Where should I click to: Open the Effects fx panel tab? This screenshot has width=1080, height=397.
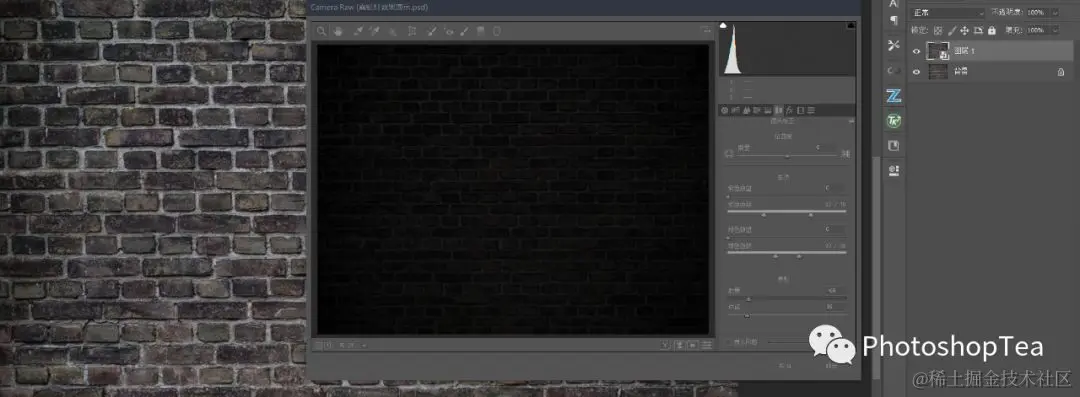[x=789, y=110]
